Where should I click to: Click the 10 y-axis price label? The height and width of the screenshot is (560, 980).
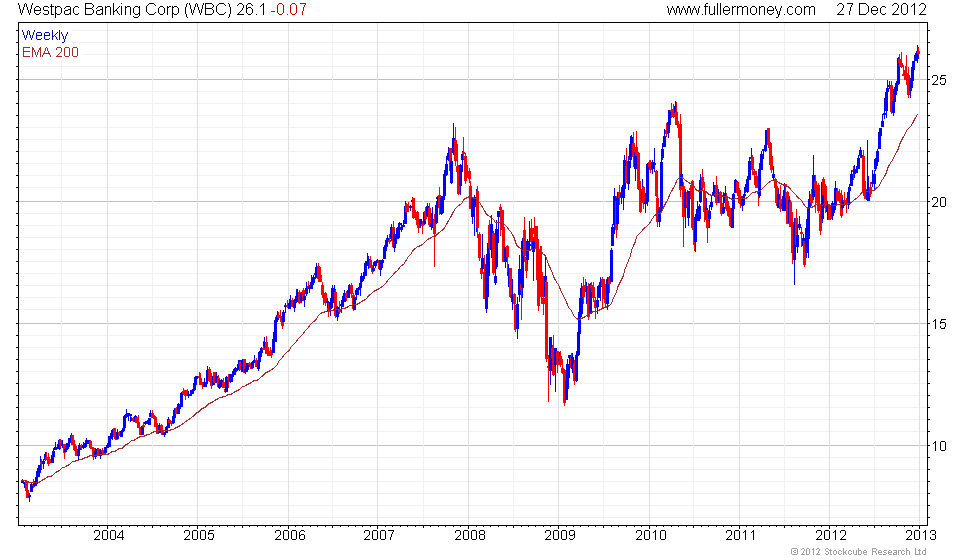click(x=939, y=446)
